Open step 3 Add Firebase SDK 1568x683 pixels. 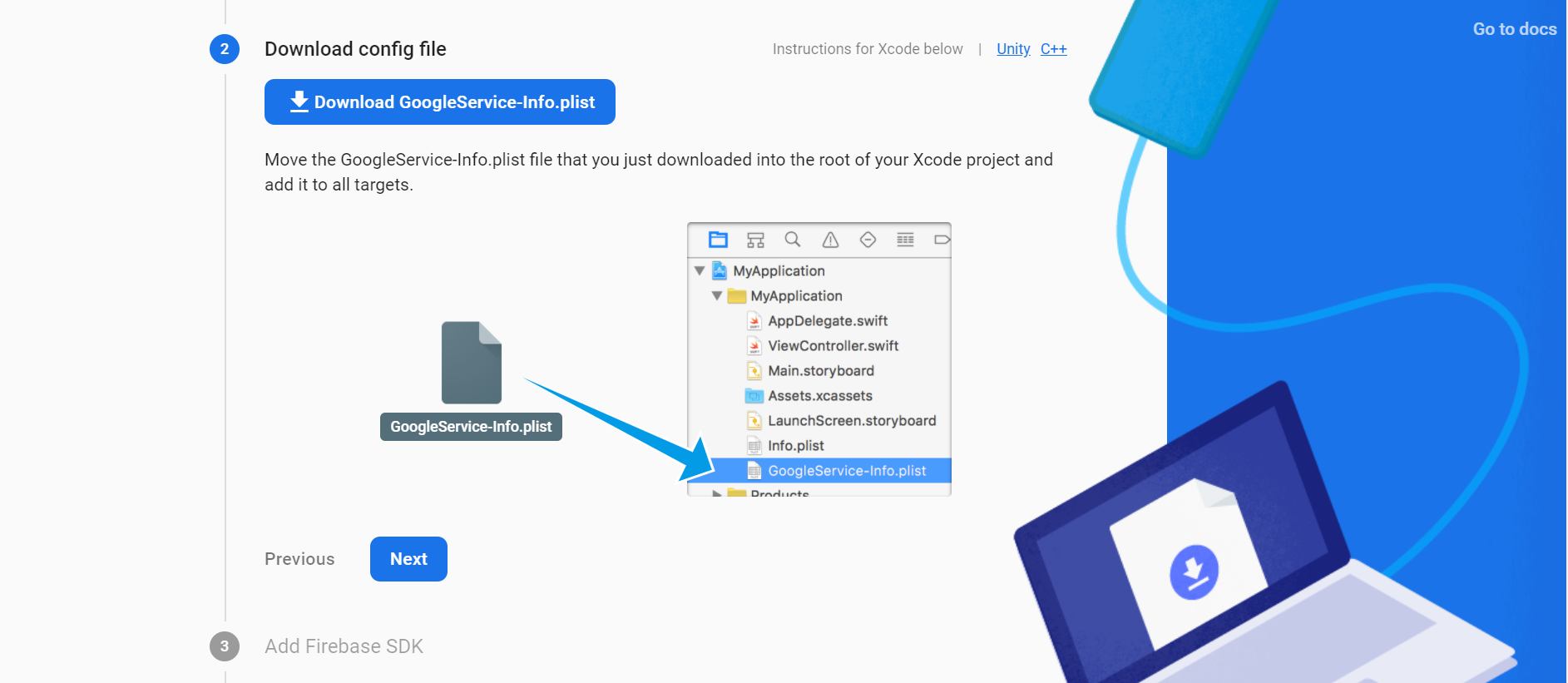344,646
